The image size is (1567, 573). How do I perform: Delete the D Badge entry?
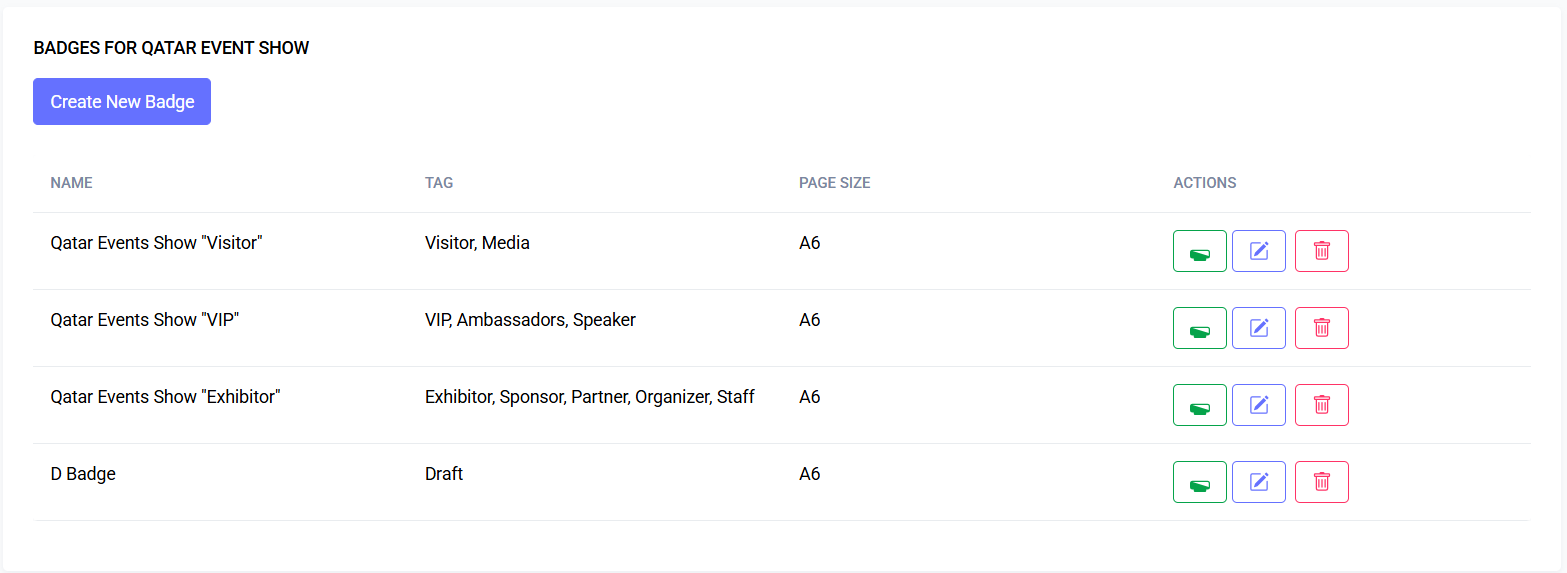point(1321,482)
